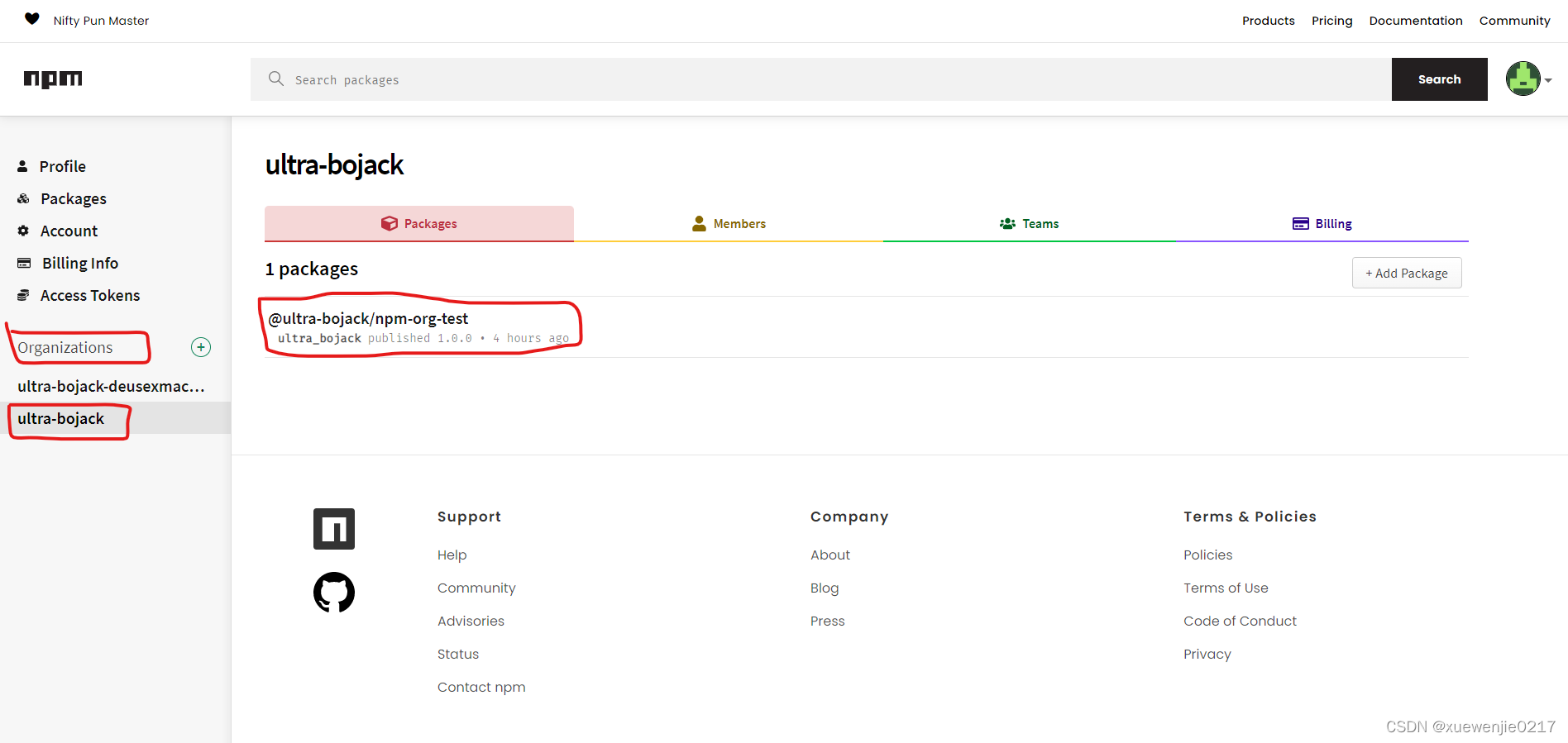Click the Account gear icon in sidebar
The width and height of the screenshot is (1568, 743).
click(x=23, y=231)
